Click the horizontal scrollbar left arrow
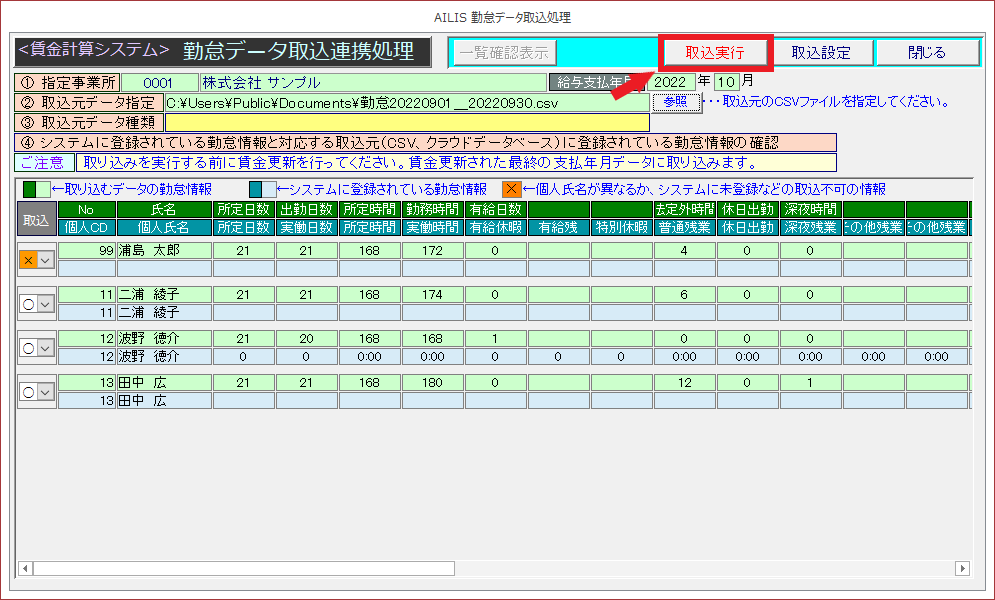This screenshot has width=995, height=600. [x=24, y=568]
